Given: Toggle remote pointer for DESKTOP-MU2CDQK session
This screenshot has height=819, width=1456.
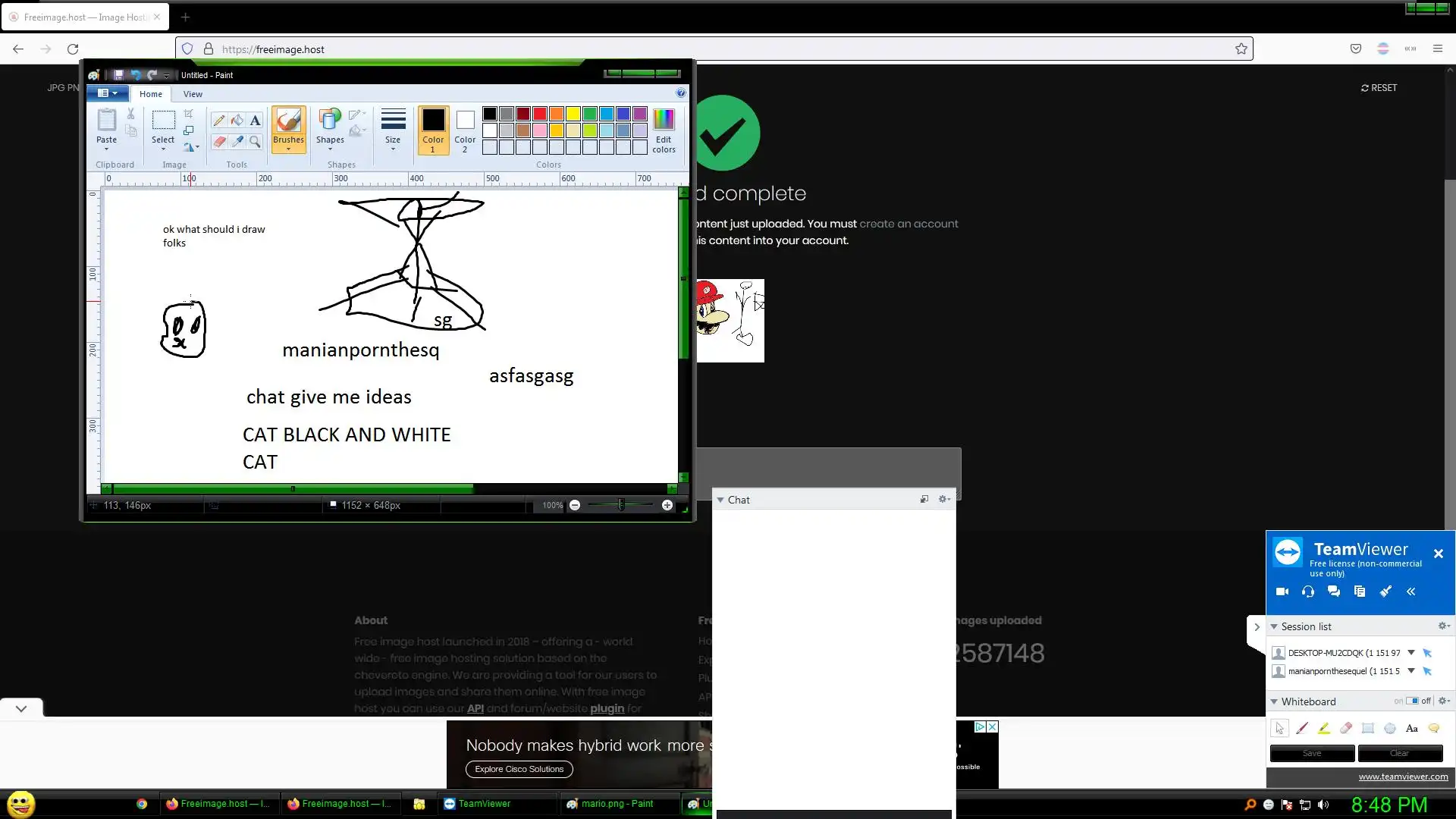Looking at the screenshot, I should click(x=1427, y=653).
